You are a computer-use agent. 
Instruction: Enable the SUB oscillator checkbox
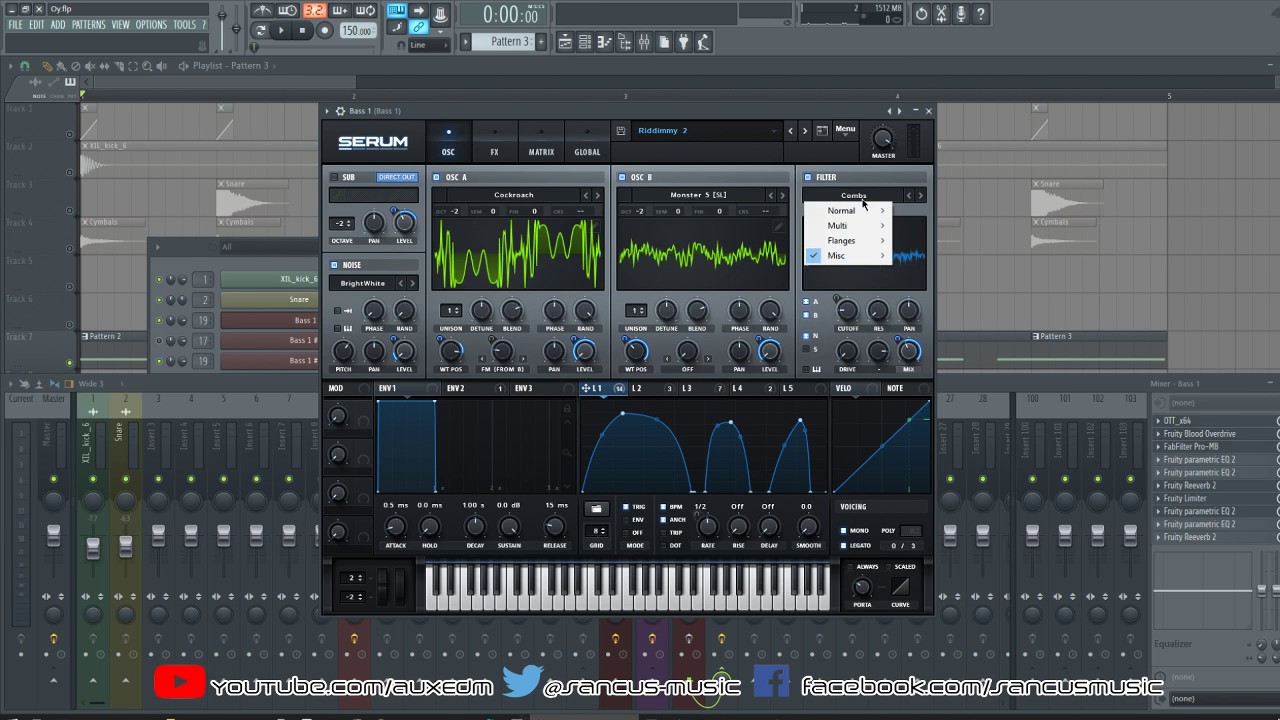click(335, 177)
